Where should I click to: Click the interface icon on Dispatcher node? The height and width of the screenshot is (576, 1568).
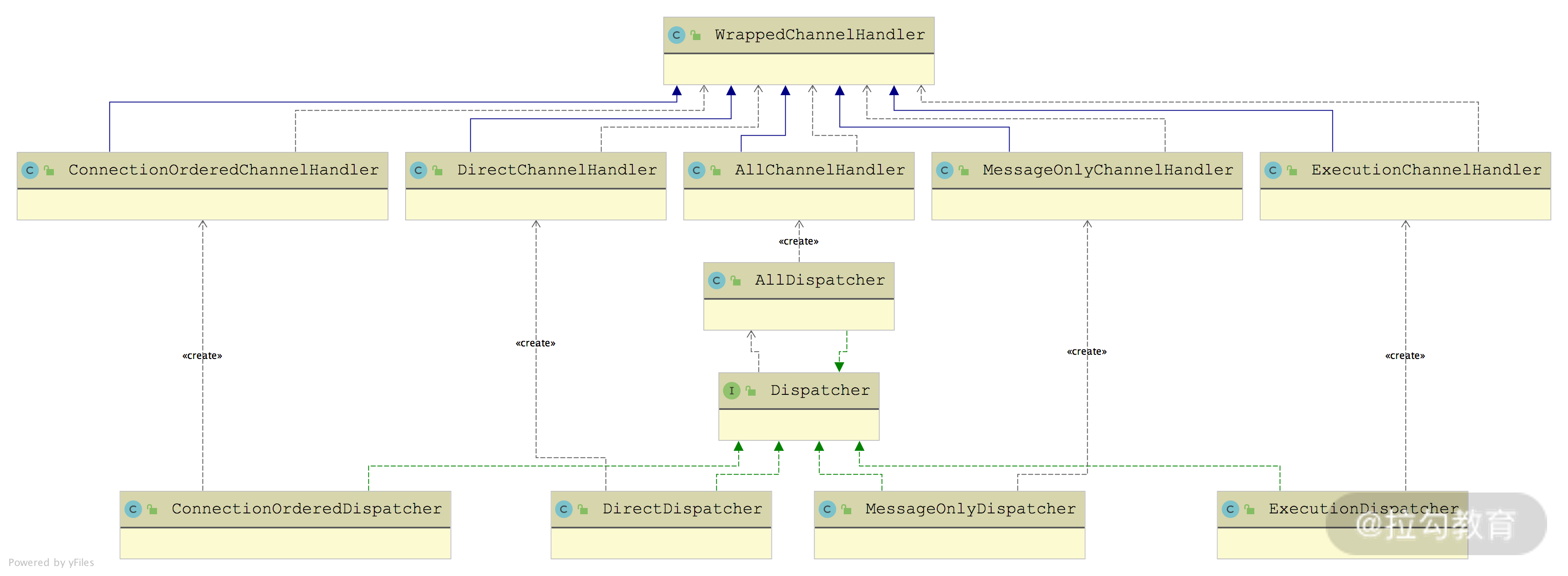732,391
